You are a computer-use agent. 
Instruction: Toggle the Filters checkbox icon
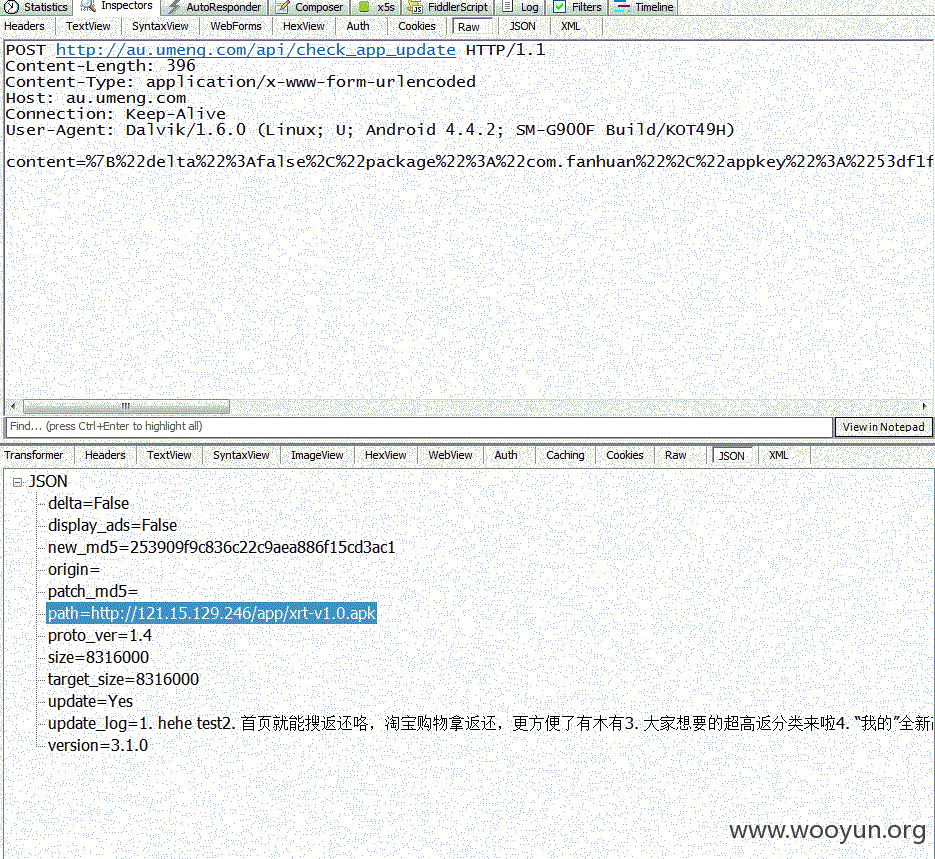(559, 7)
